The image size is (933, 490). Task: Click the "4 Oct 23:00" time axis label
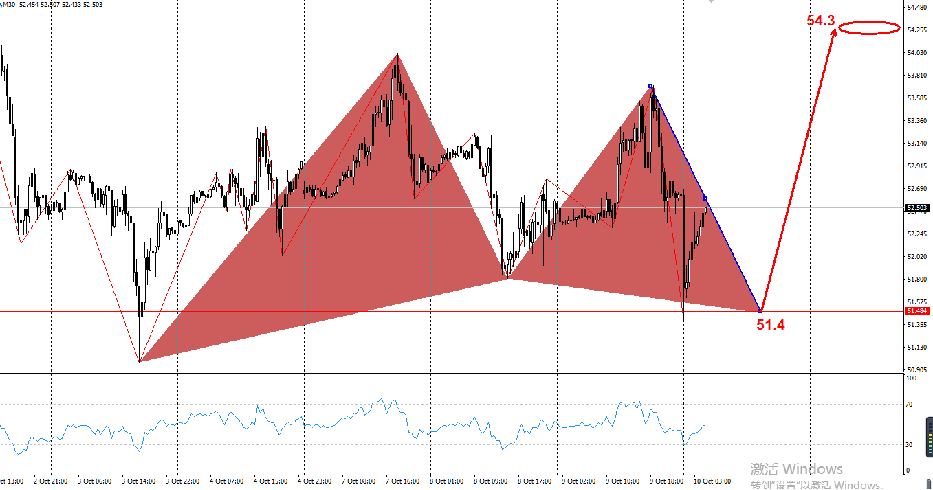(314, 481)
